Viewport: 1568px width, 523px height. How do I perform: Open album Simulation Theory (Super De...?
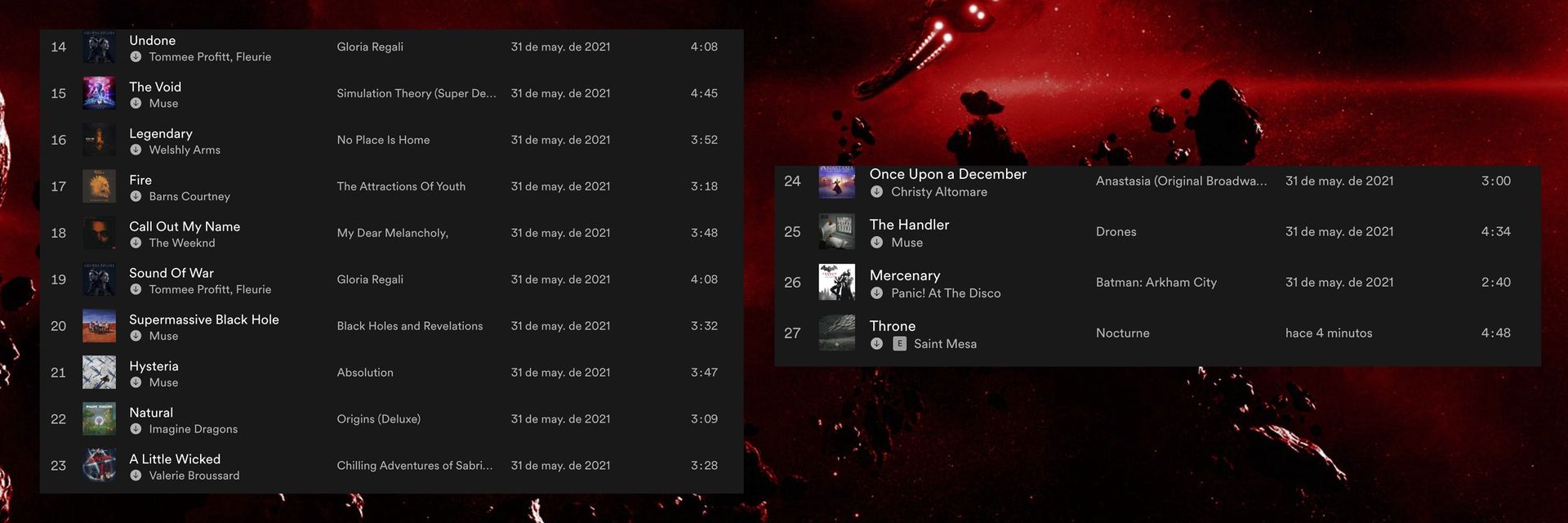coord(416,93)
